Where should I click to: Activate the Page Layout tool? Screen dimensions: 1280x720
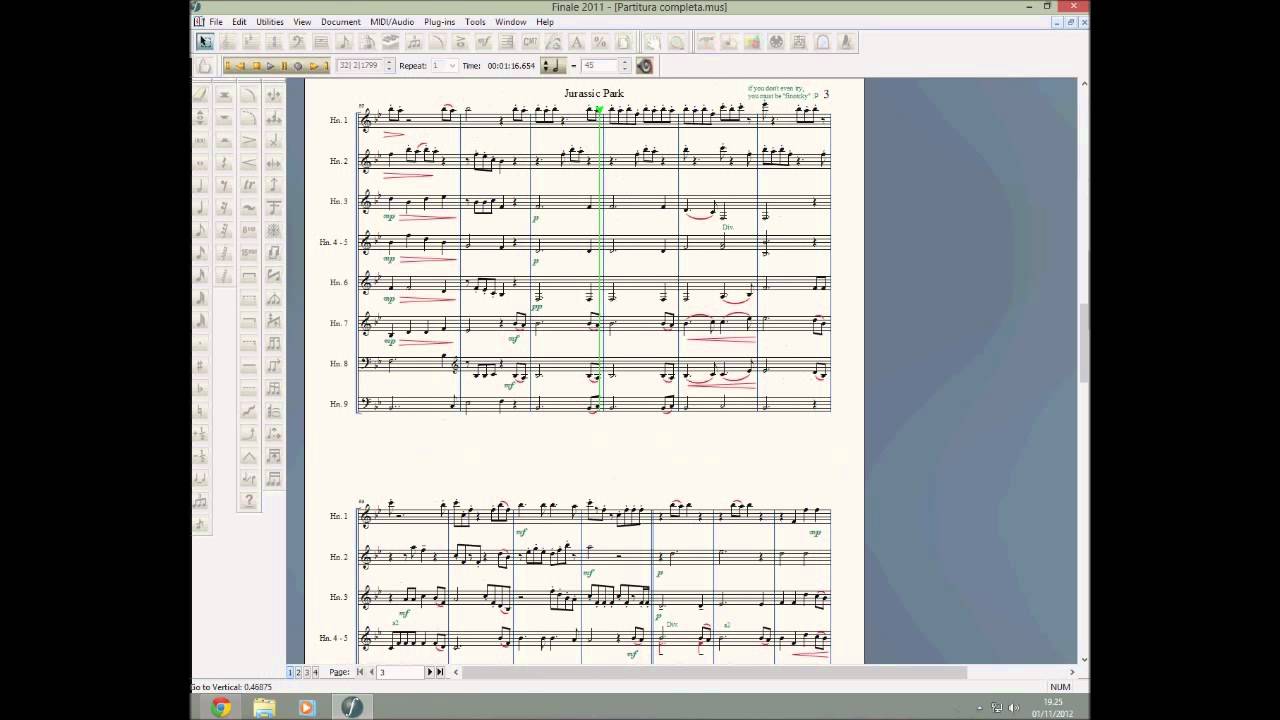tap(623, 42)
